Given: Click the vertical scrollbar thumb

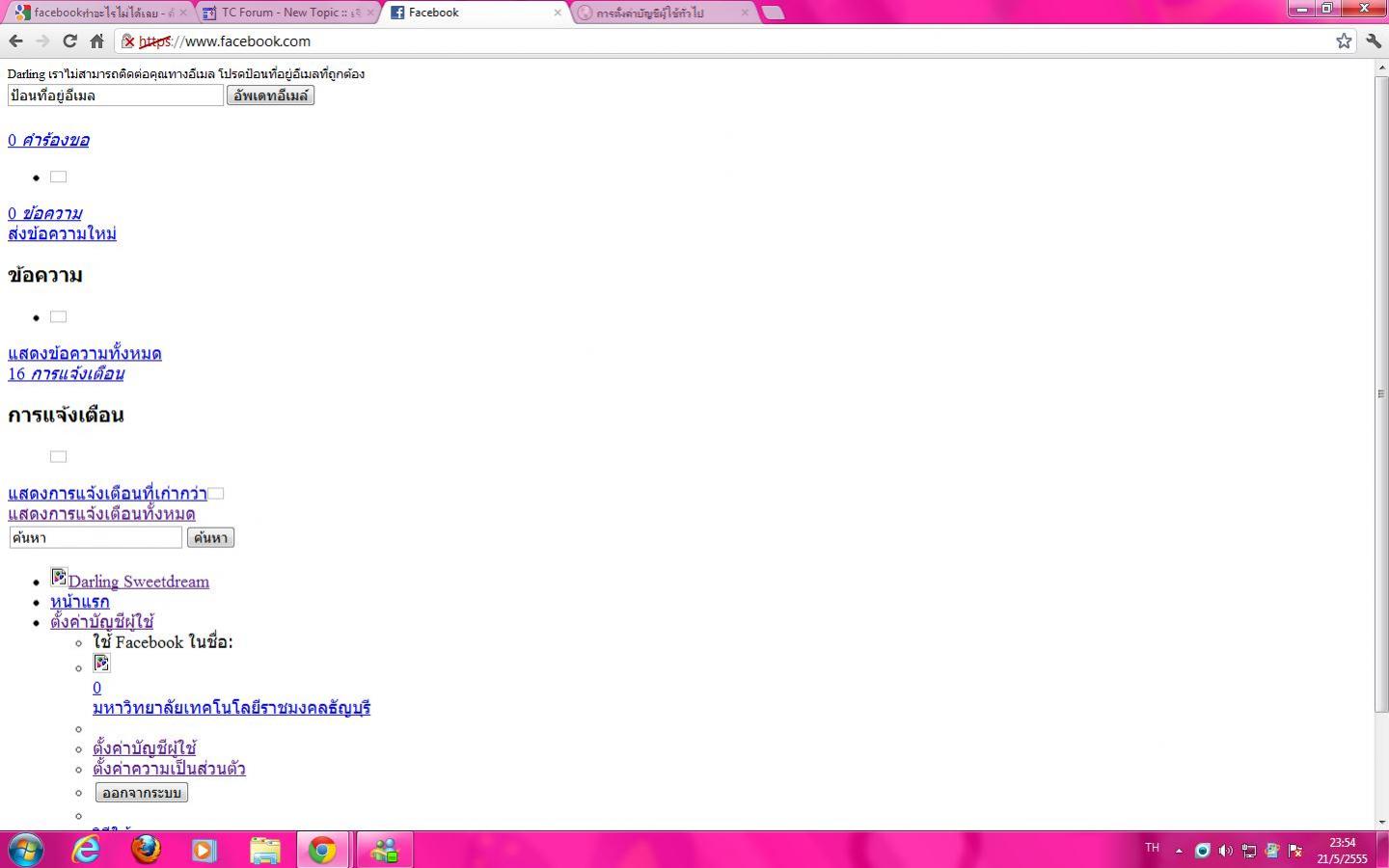Looking at the screenshot, I should (x=1381, y=393).
